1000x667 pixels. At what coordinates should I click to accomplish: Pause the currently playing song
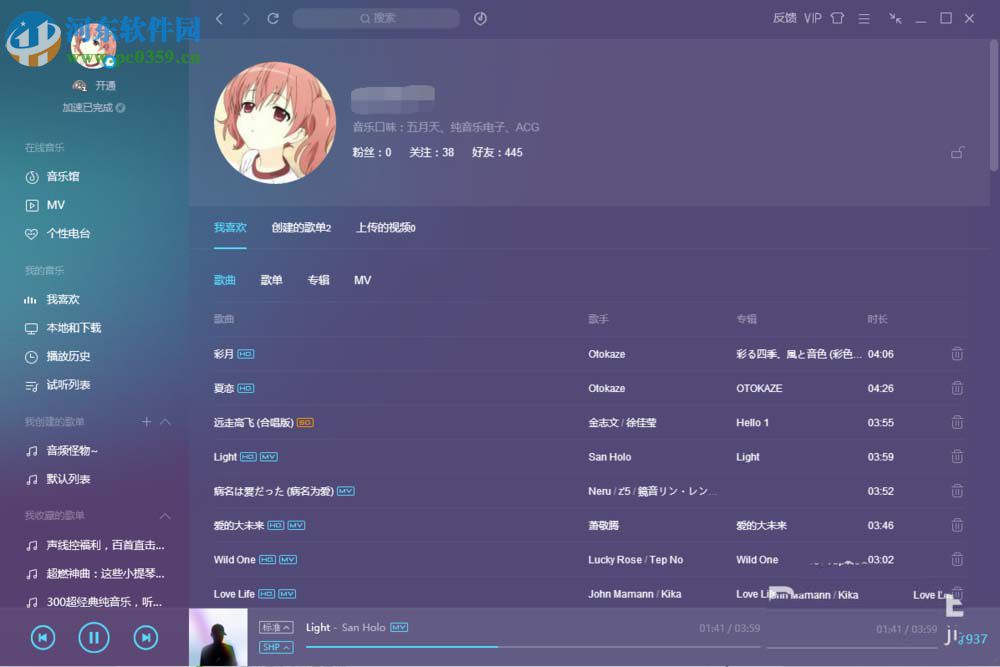point(93,637)
